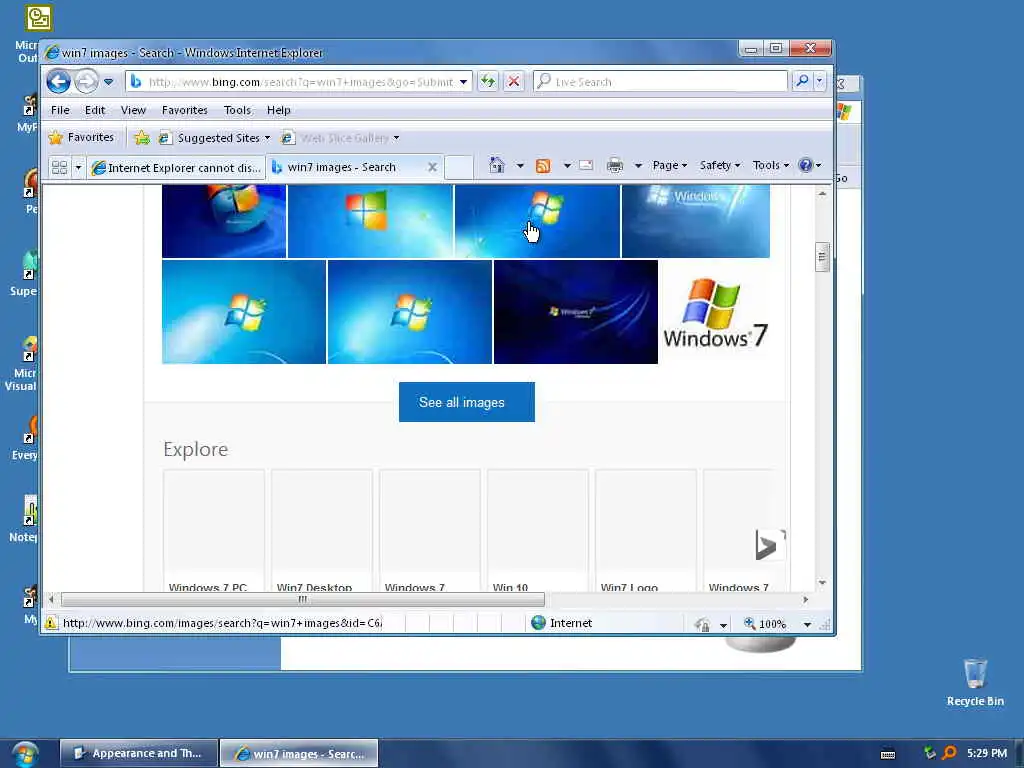Click the horizontal scrollbar right arrow
1024x768 pixels.
tap(805, 599)
